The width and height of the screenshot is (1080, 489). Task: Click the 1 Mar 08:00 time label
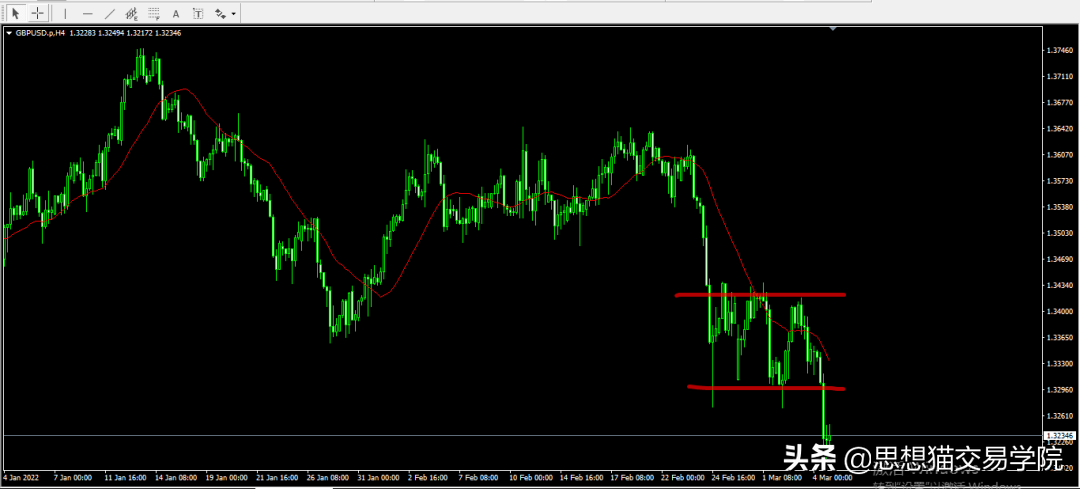pyautogui.click(x=784, y=477)
